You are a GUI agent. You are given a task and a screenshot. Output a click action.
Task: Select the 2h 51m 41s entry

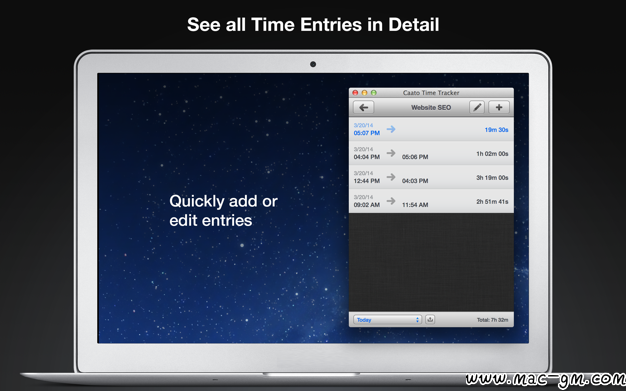[x=431, y=201]
